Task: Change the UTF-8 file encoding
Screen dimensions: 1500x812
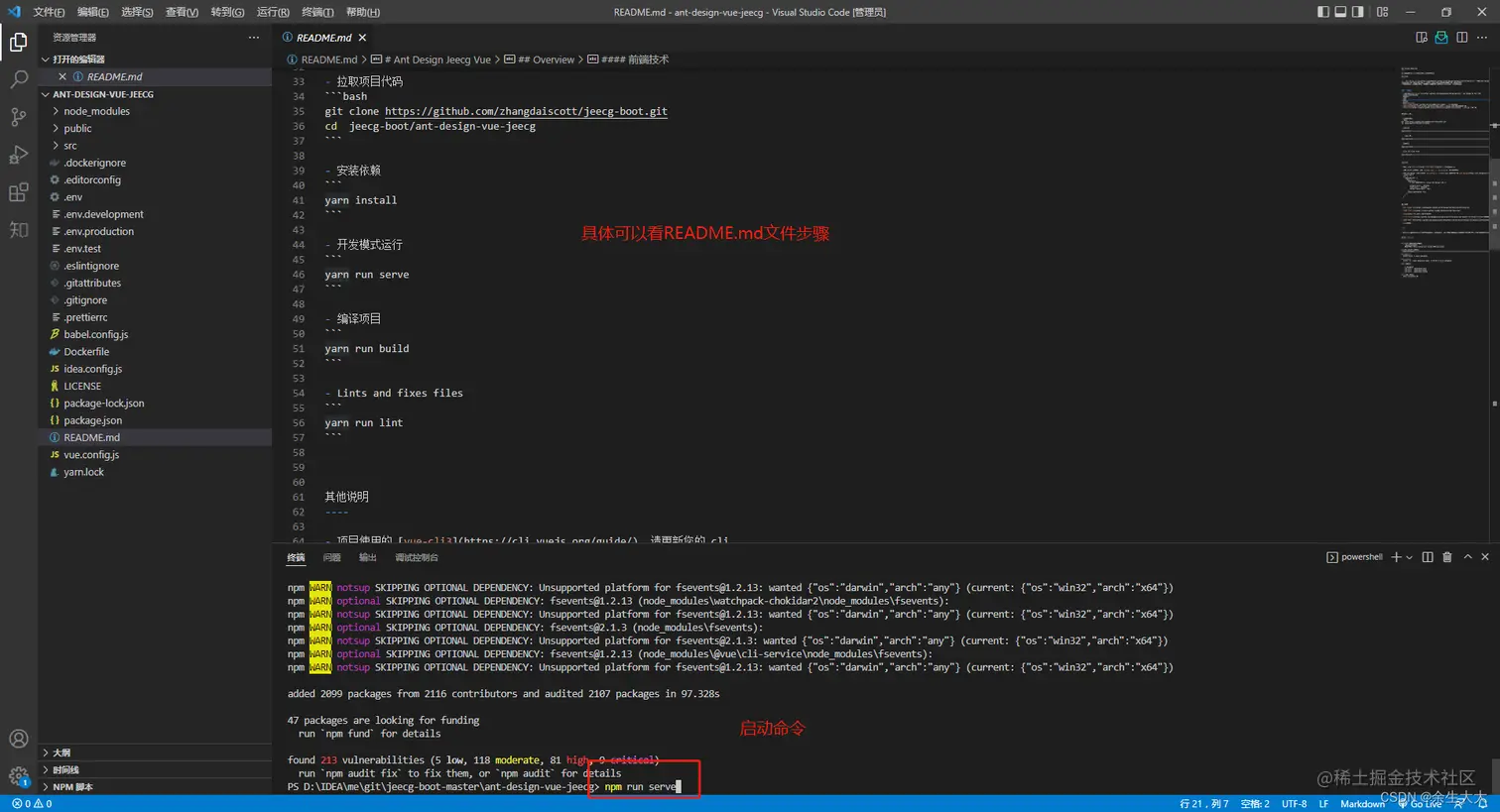Action: click(1294, 804)
